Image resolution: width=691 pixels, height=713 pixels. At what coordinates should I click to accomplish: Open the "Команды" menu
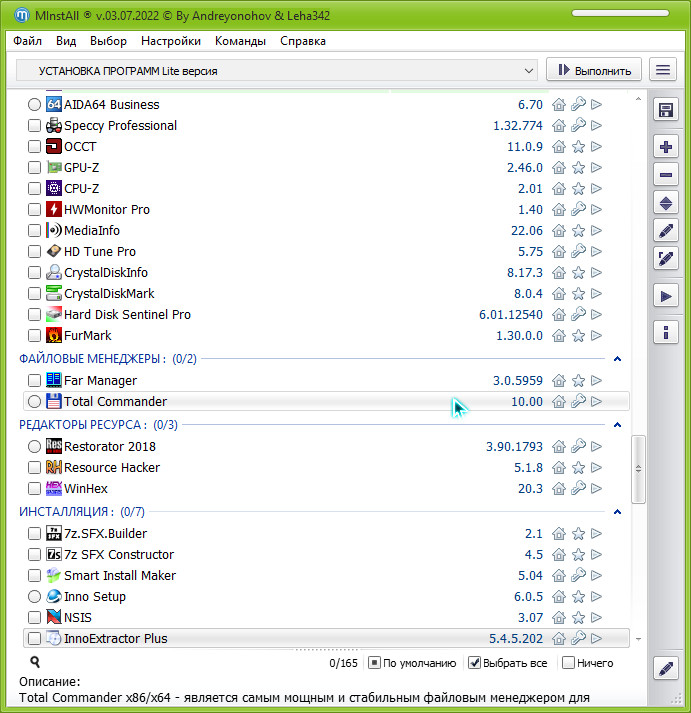click(x=240, y=41)
